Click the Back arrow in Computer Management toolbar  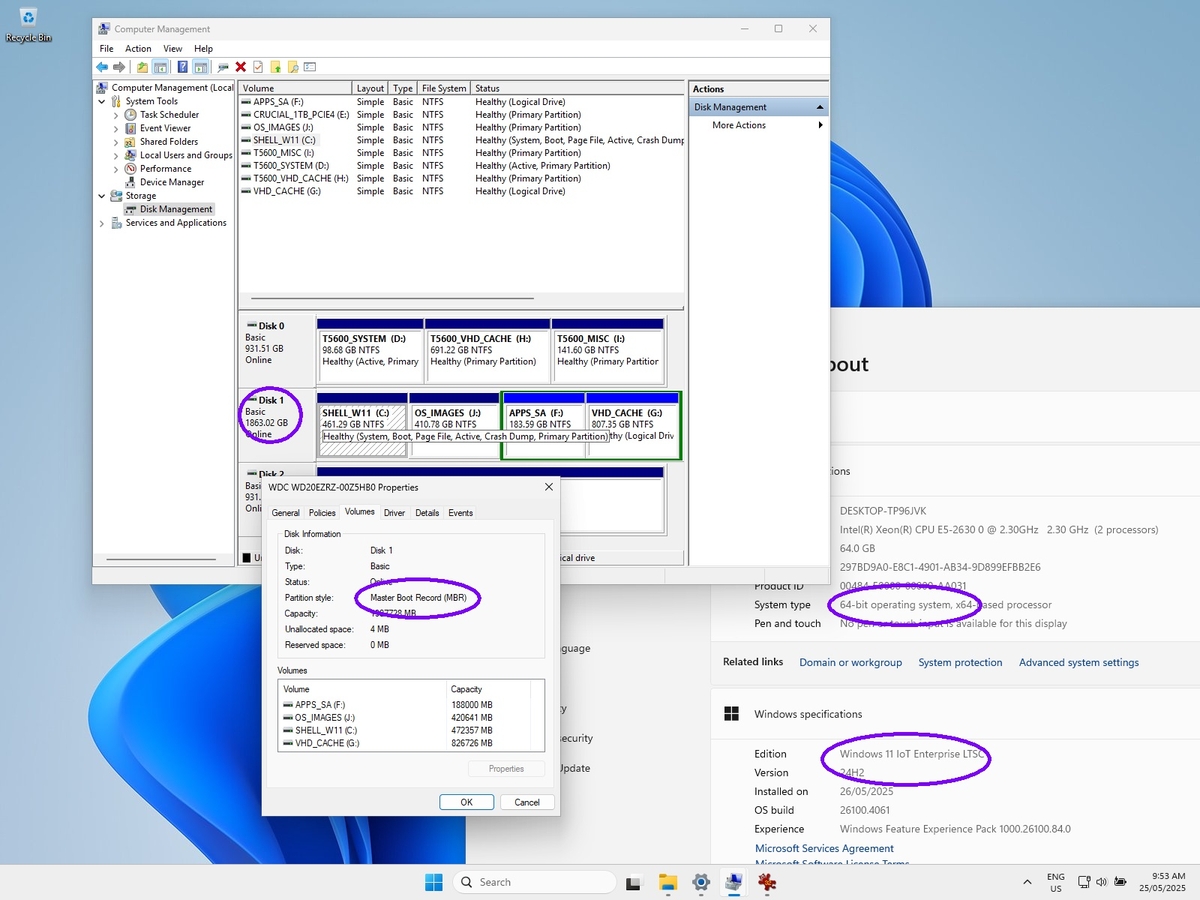tap(102, 67)
